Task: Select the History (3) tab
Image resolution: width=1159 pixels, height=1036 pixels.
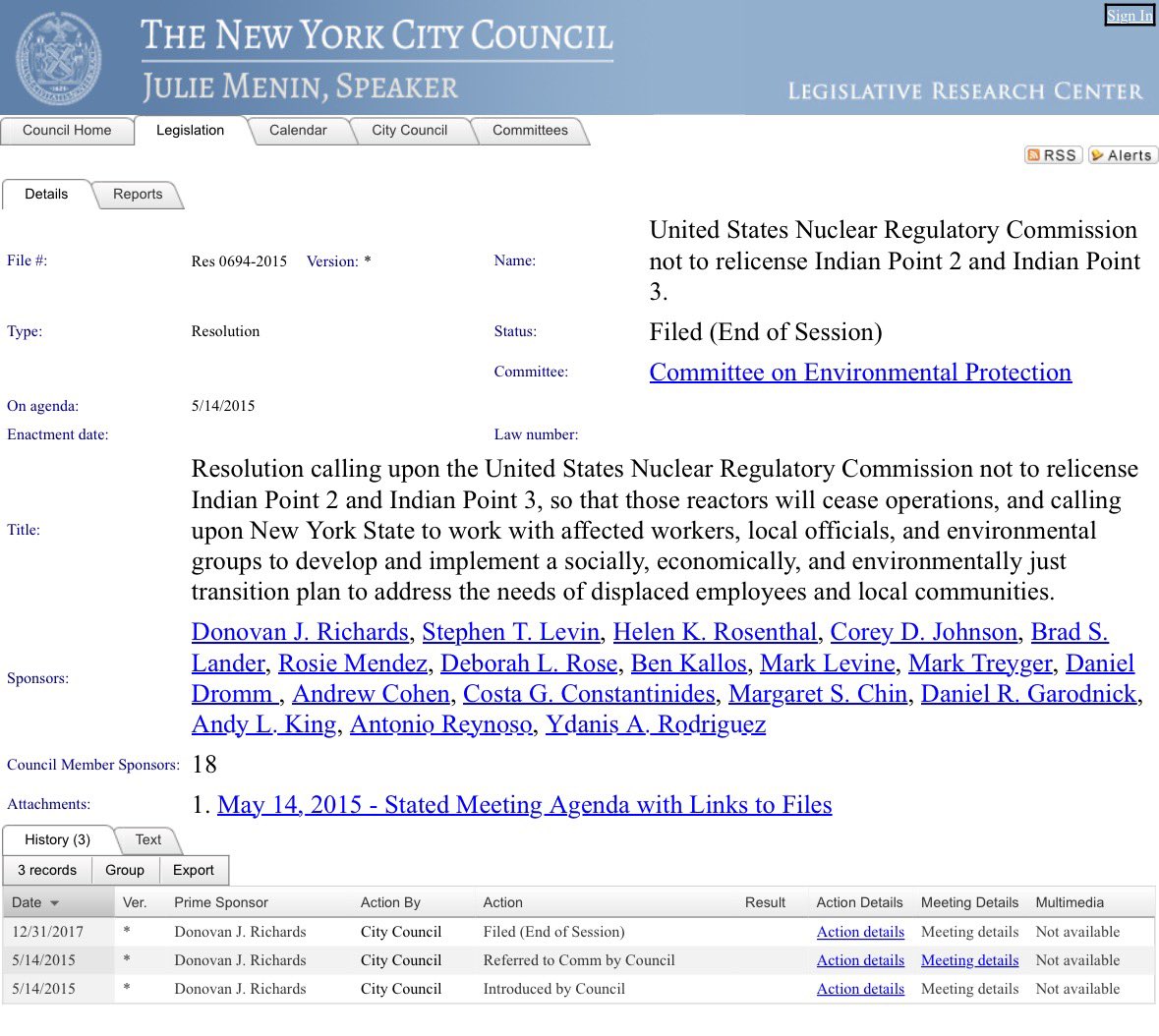Action: click(x=57, y=840)
